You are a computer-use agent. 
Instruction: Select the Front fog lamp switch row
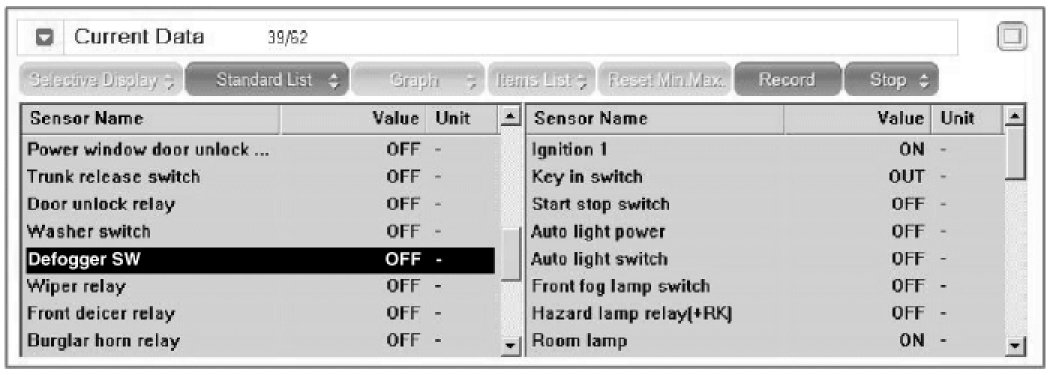765,287
